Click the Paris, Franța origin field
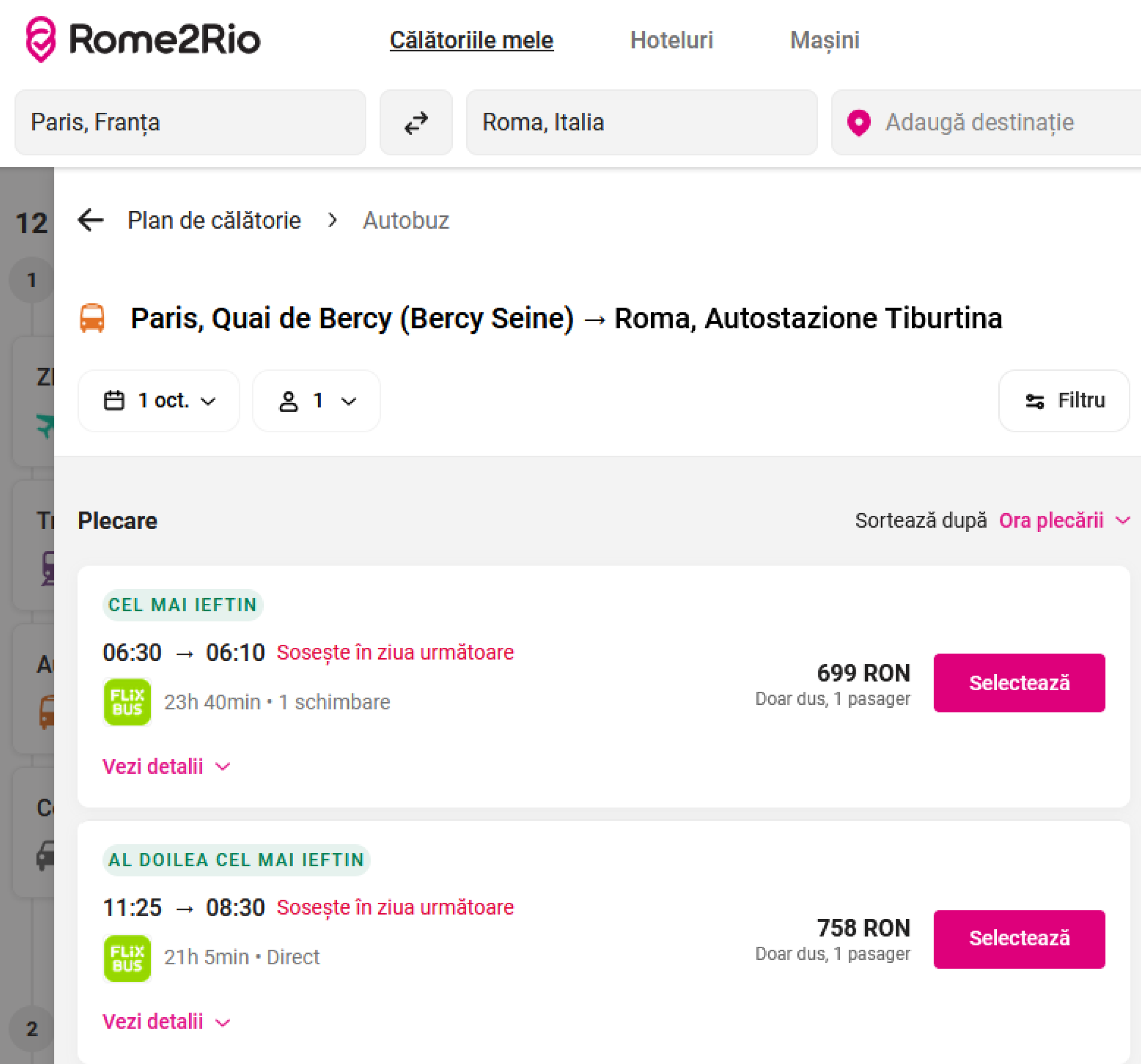Image resolution: width=1141 pixels, height=1064 pixels. pos(190,122)
